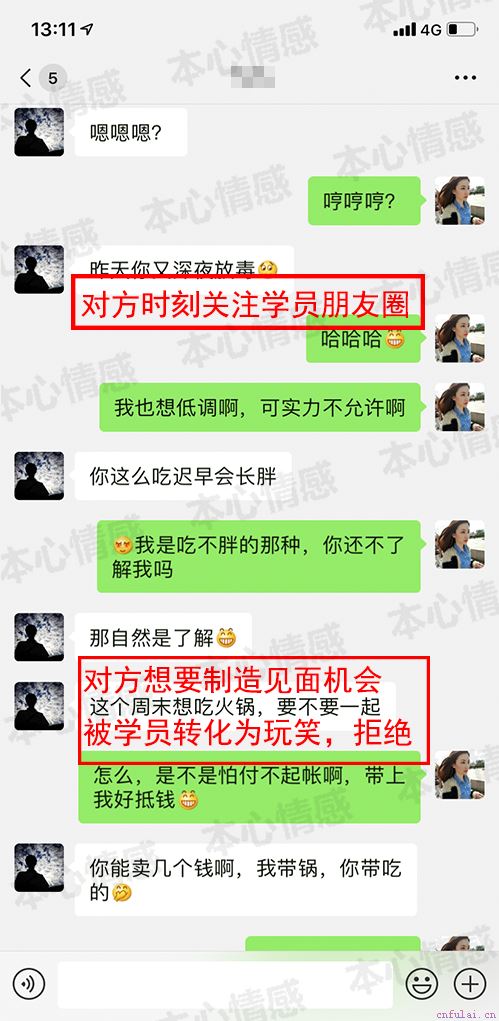Tap woman avatar beside 怎么，是不是怕付不起帐 message
Viewport: 499px width, 1021px height.
point(460,775)
